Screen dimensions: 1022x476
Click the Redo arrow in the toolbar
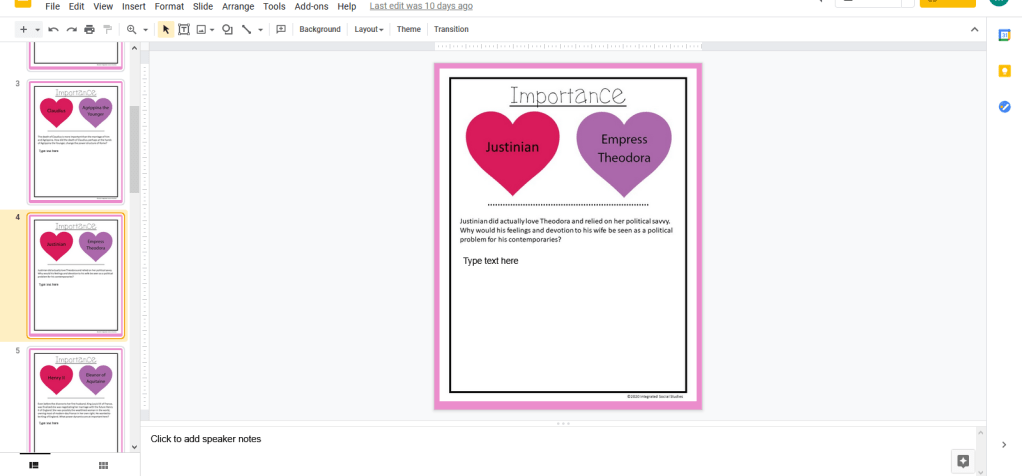(71, 30)
